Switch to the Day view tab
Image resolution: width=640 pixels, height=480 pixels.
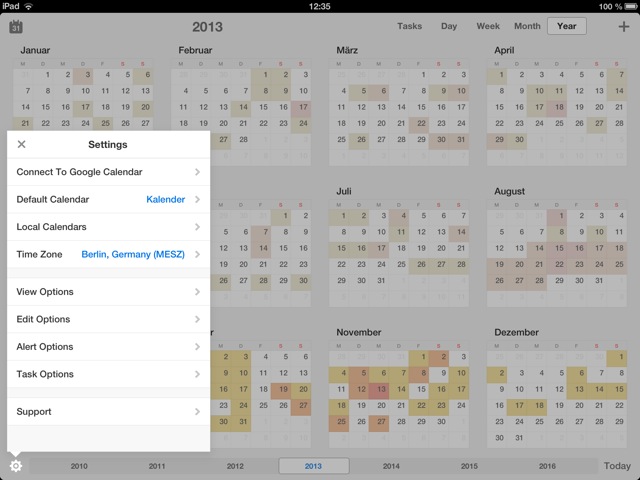[449, 26]
